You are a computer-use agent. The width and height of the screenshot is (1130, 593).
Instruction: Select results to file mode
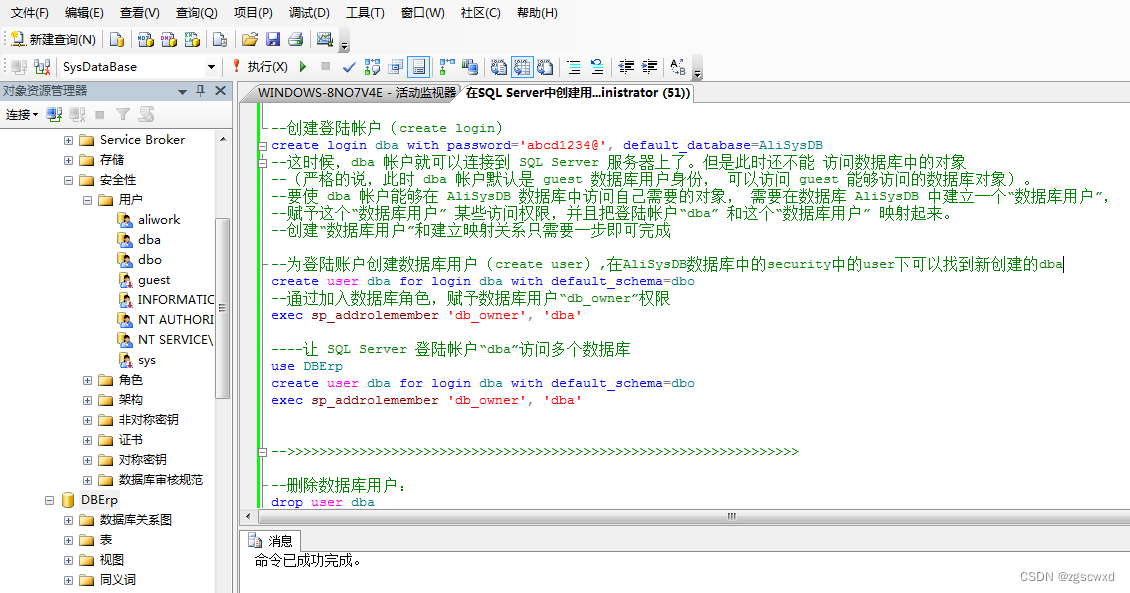coord(545,67)
